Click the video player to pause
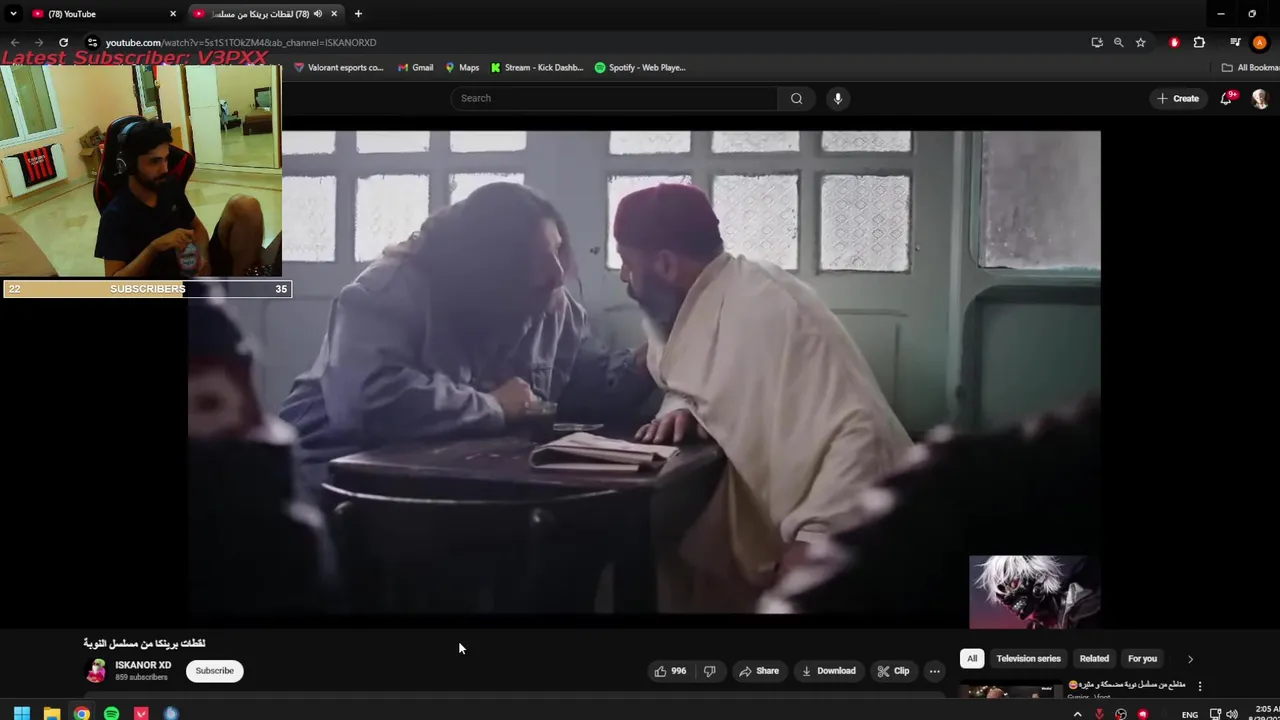This screenshot has height=720, width=1280. point(644,372)
